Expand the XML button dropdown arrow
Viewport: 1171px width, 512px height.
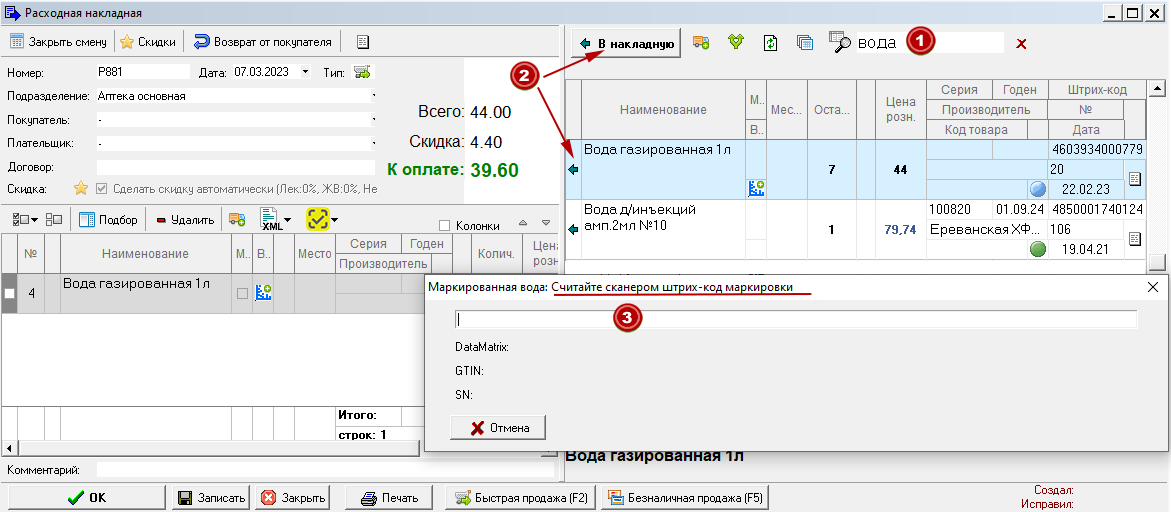click(287, 220)
